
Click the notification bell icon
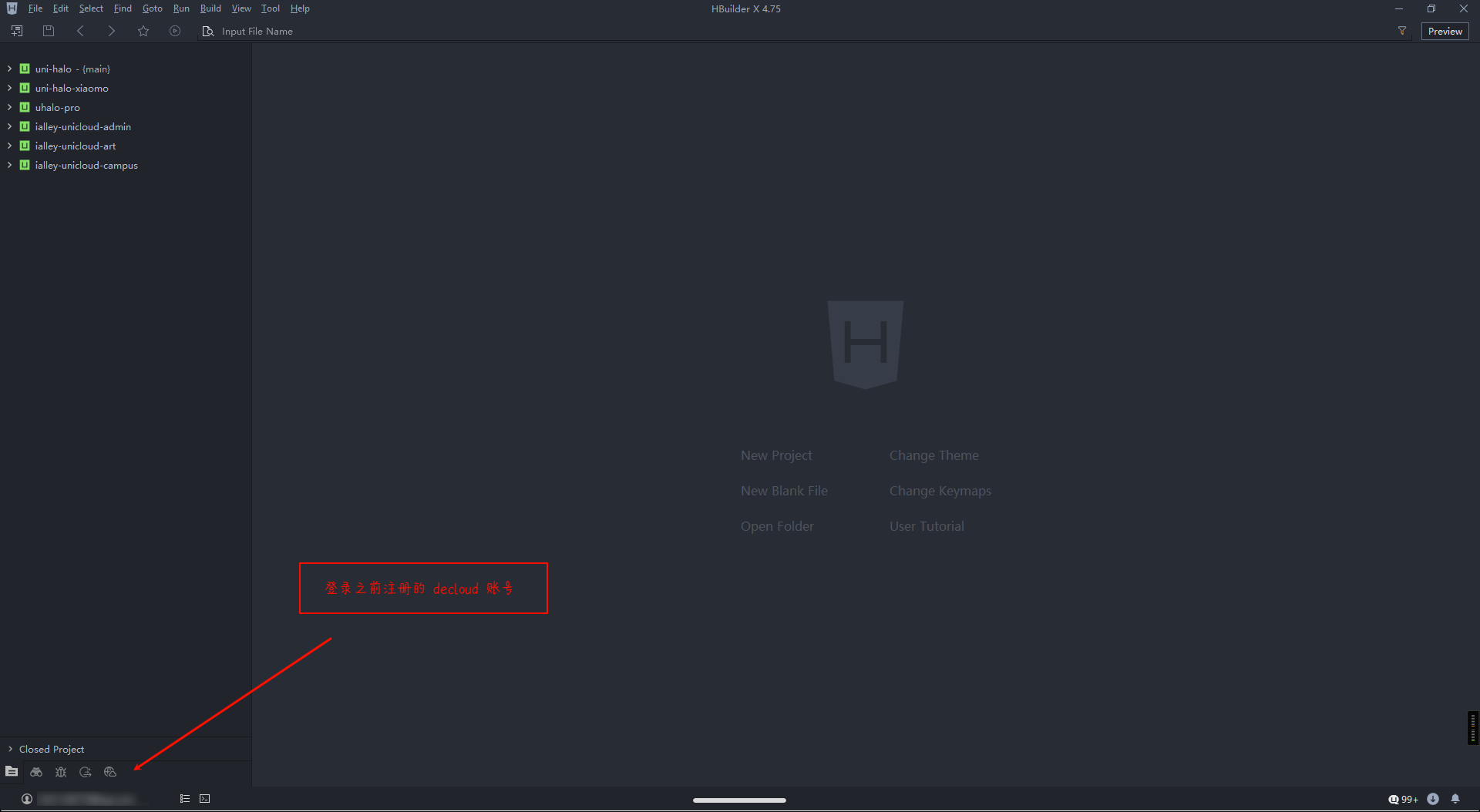coord(1455,799)
